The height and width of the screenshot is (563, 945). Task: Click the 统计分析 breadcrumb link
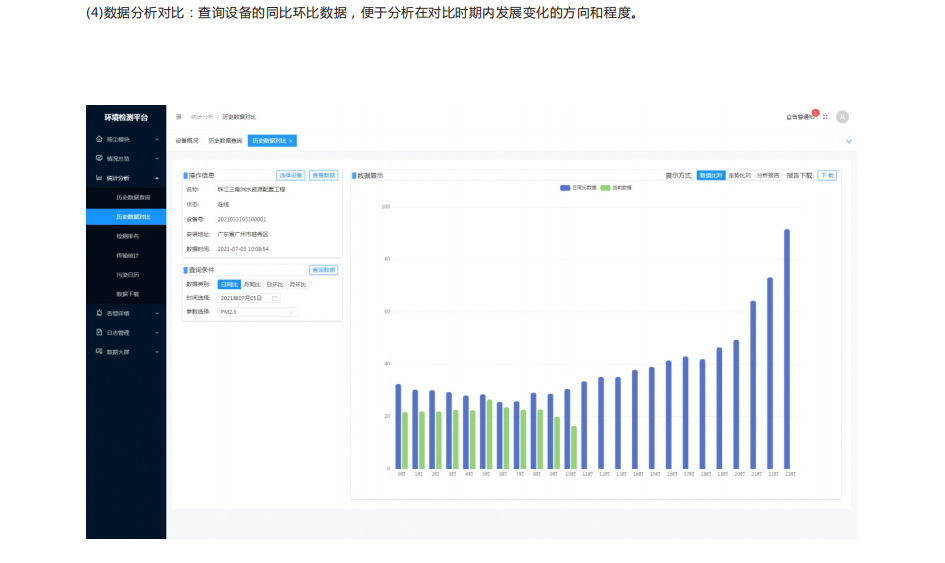(202, 117)
